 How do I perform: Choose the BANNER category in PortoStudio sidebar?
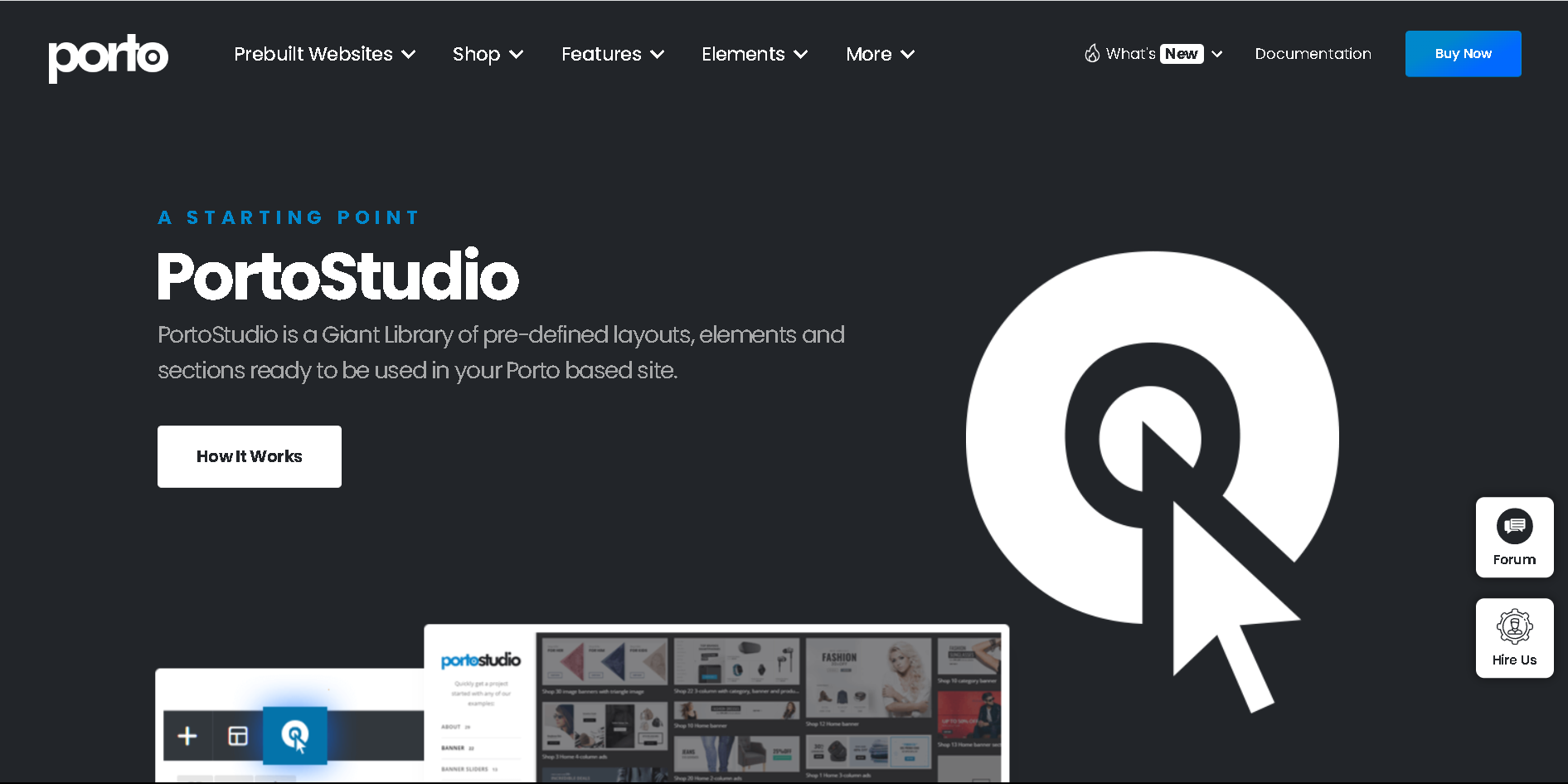(x=454, y=748)
